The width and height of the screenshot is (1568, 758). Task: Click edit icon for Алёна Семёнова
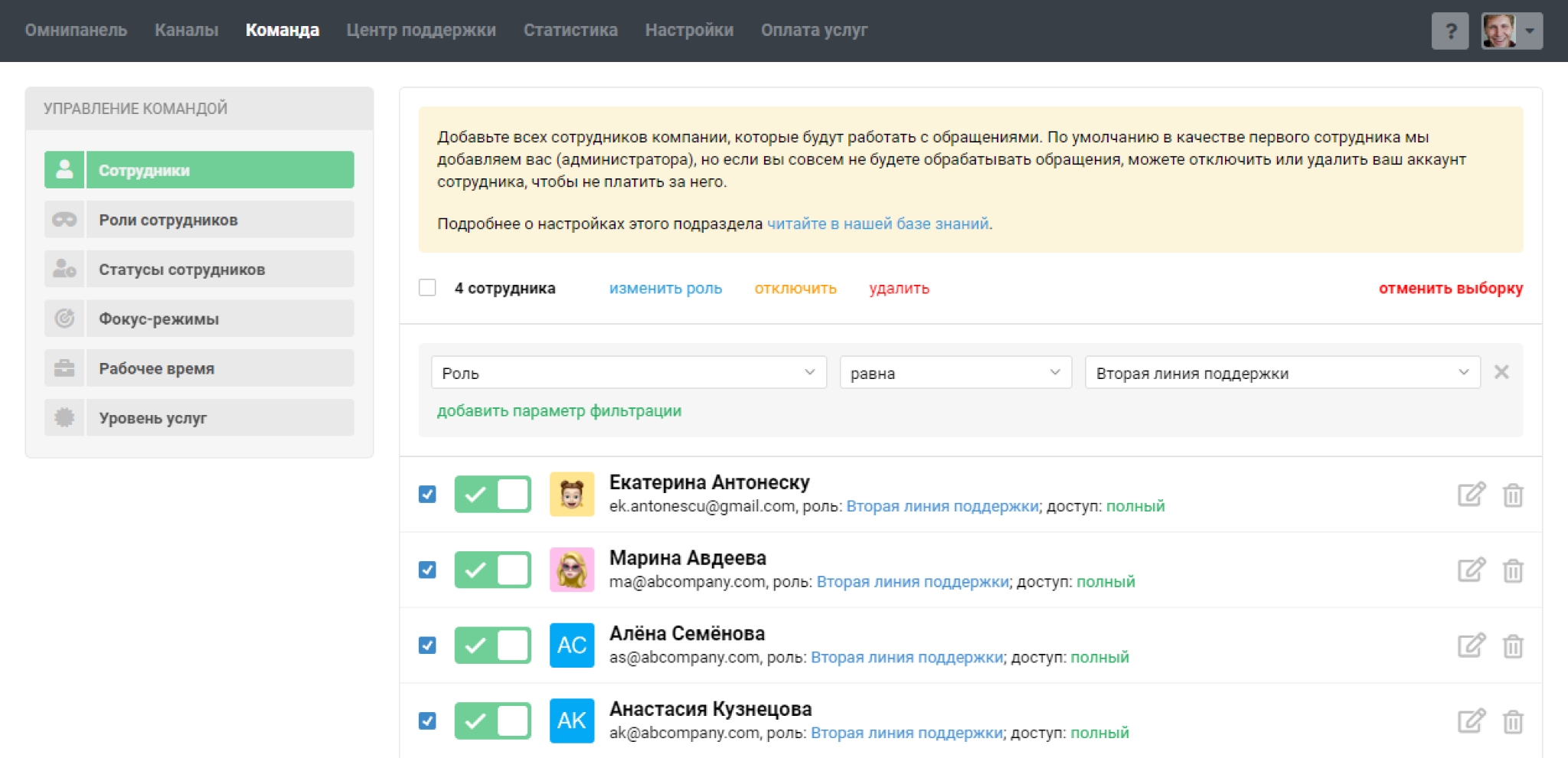[1471, 645]
